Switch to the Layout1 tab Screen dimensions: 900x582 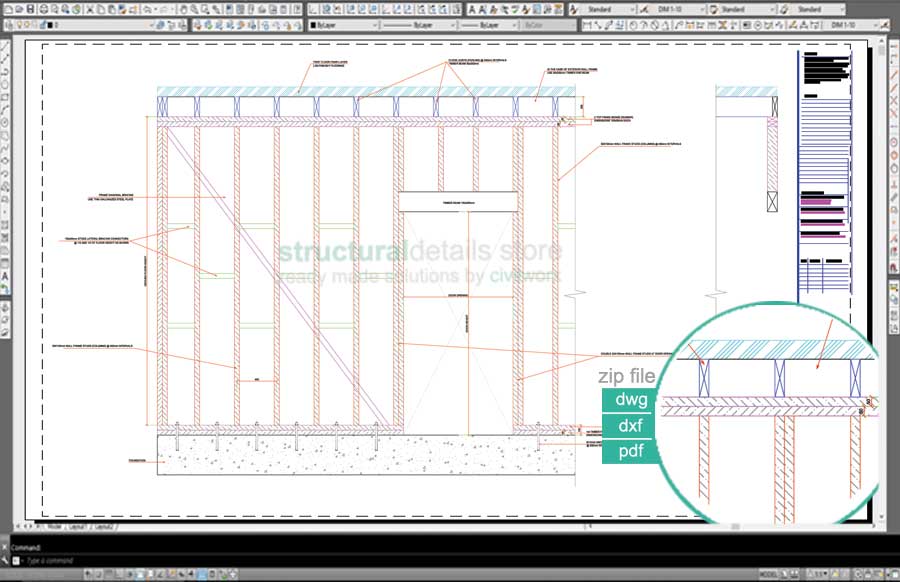(x=74, y=525)
